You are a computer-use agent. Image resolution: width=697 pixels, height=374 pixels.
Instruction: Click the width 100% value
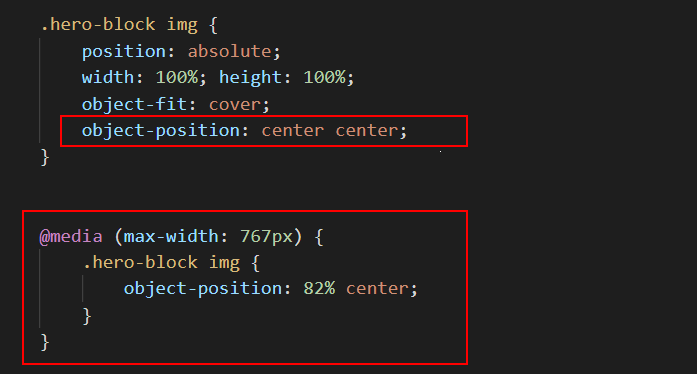[x=177, y=77]
